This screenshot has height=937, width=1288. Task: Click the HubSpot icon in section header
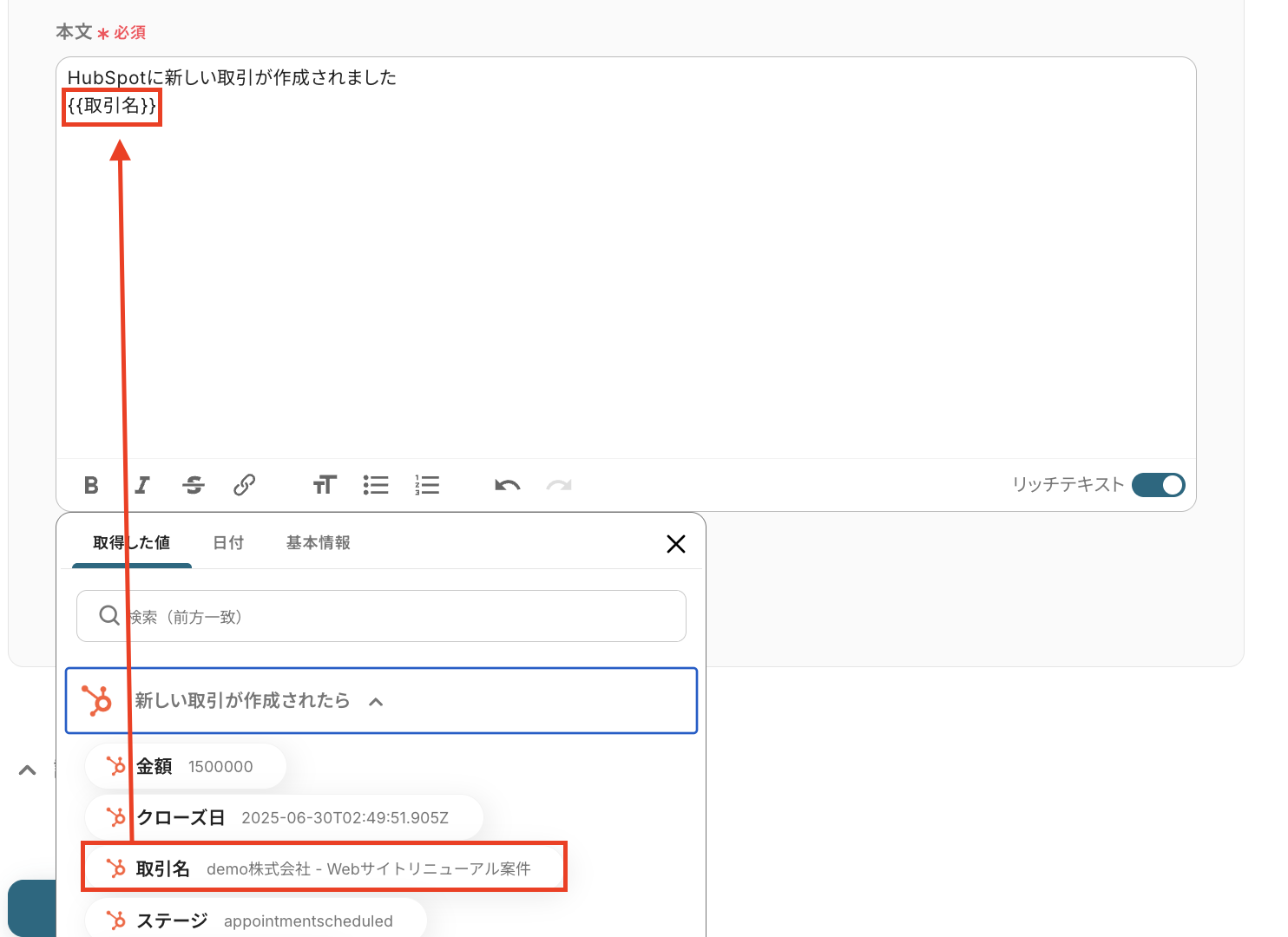click(96, 700)
